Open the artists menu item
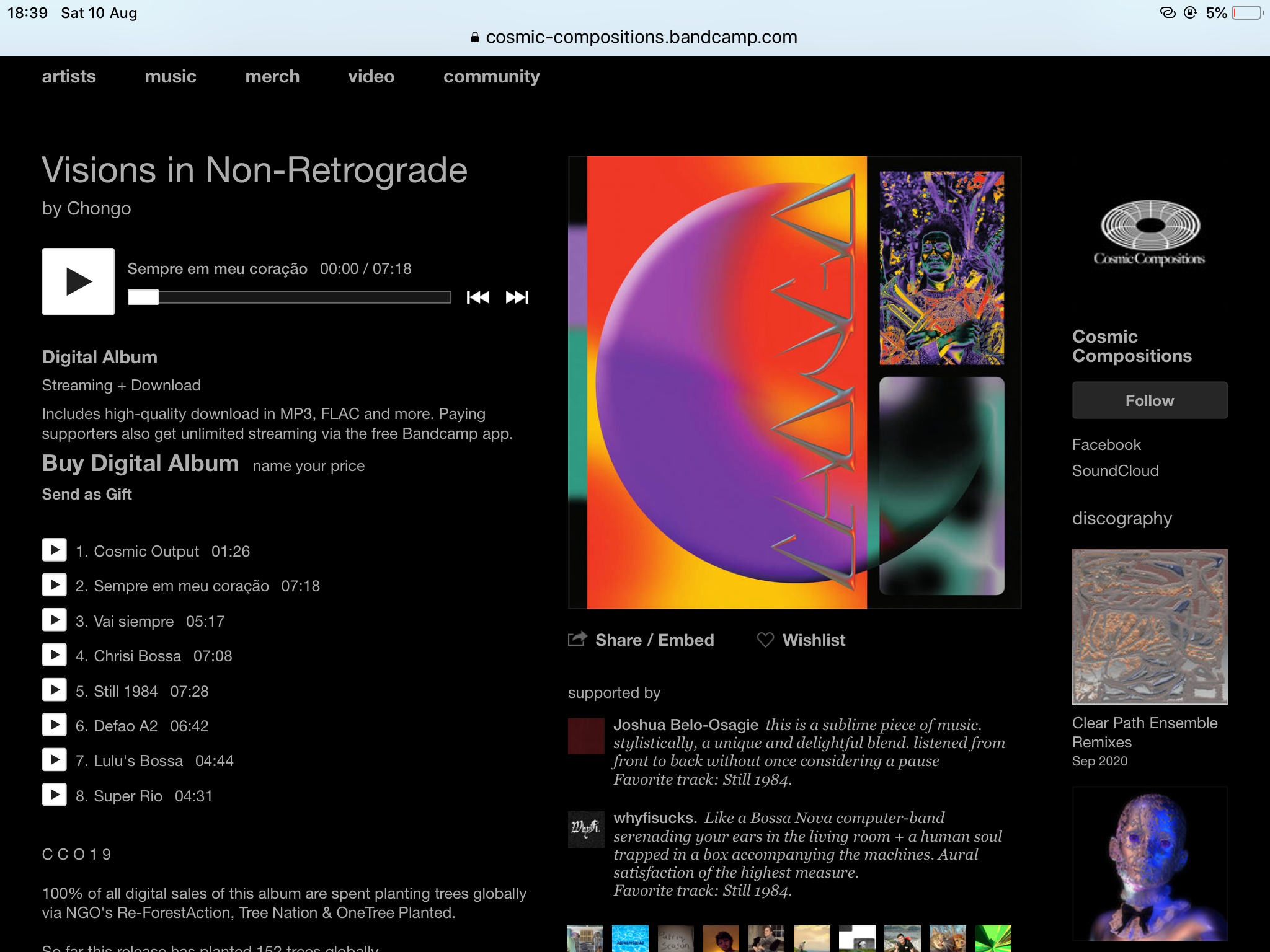 (69, 76)
